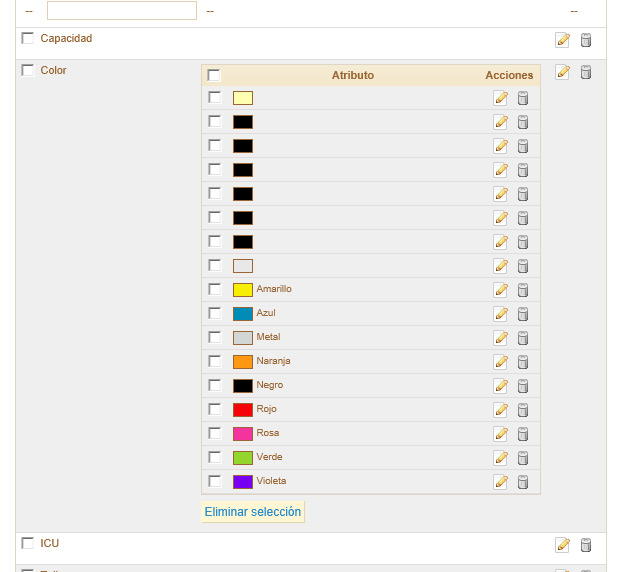The height and width of the screenshot is (572, 620).
Task: Delete the Rojo color attribute
Action: click(x=523, y=410)
